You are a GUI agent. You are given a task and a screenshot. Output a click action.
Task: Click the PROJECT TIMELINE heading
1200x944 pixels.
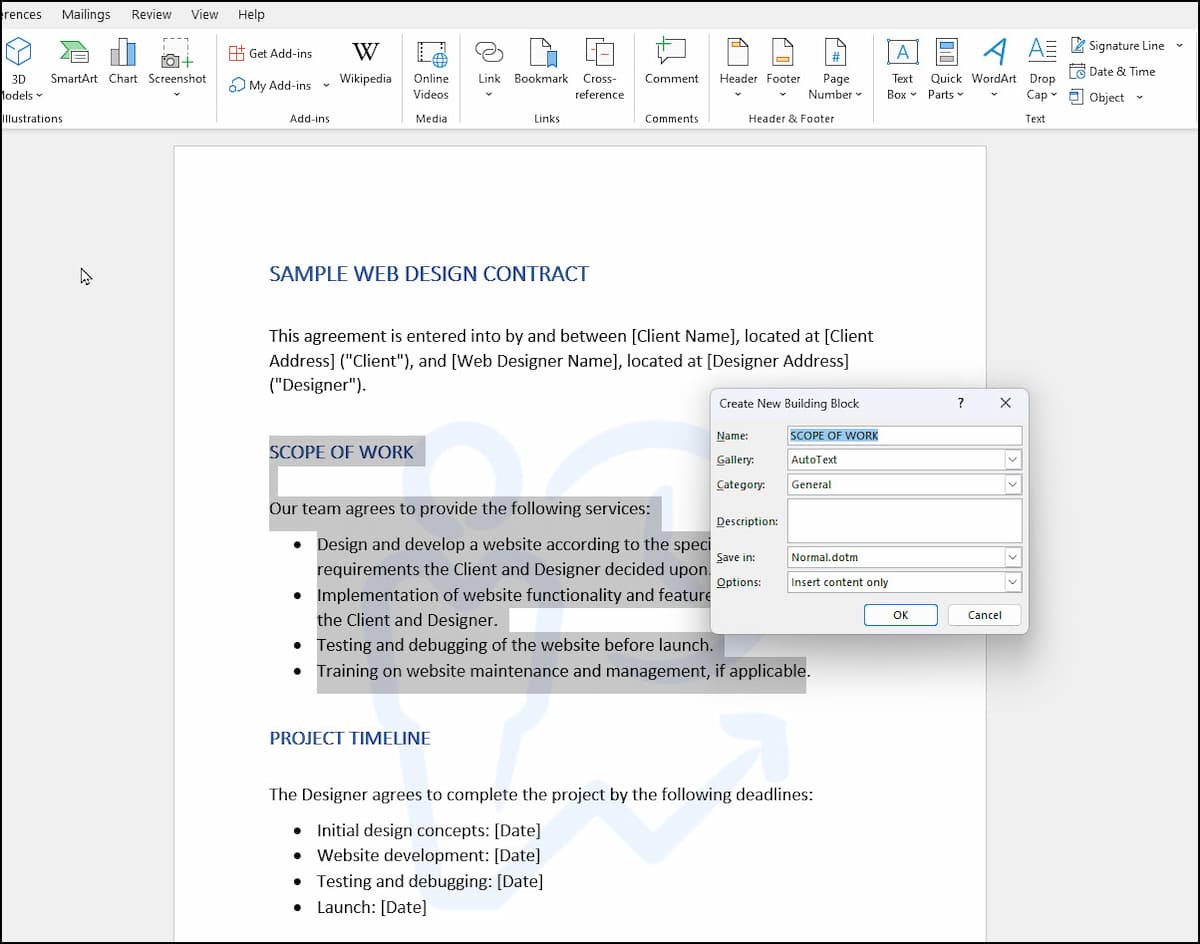350,738
